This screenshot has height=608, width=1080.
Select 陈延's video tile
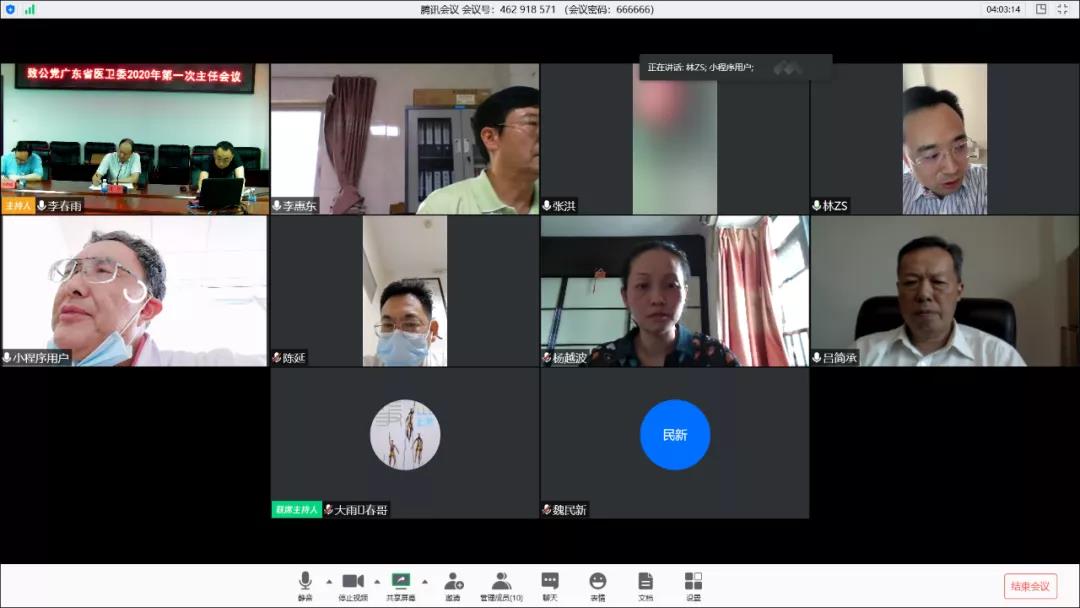pos(405,291)
